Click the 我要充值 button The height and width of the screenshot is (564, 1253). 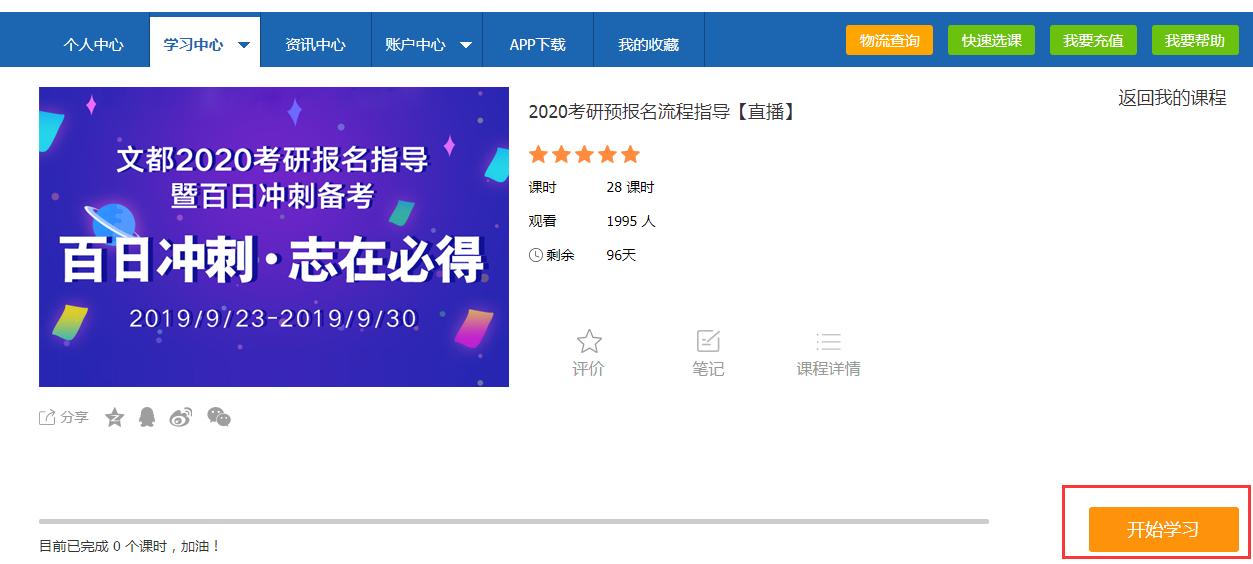coord(1093,40)
